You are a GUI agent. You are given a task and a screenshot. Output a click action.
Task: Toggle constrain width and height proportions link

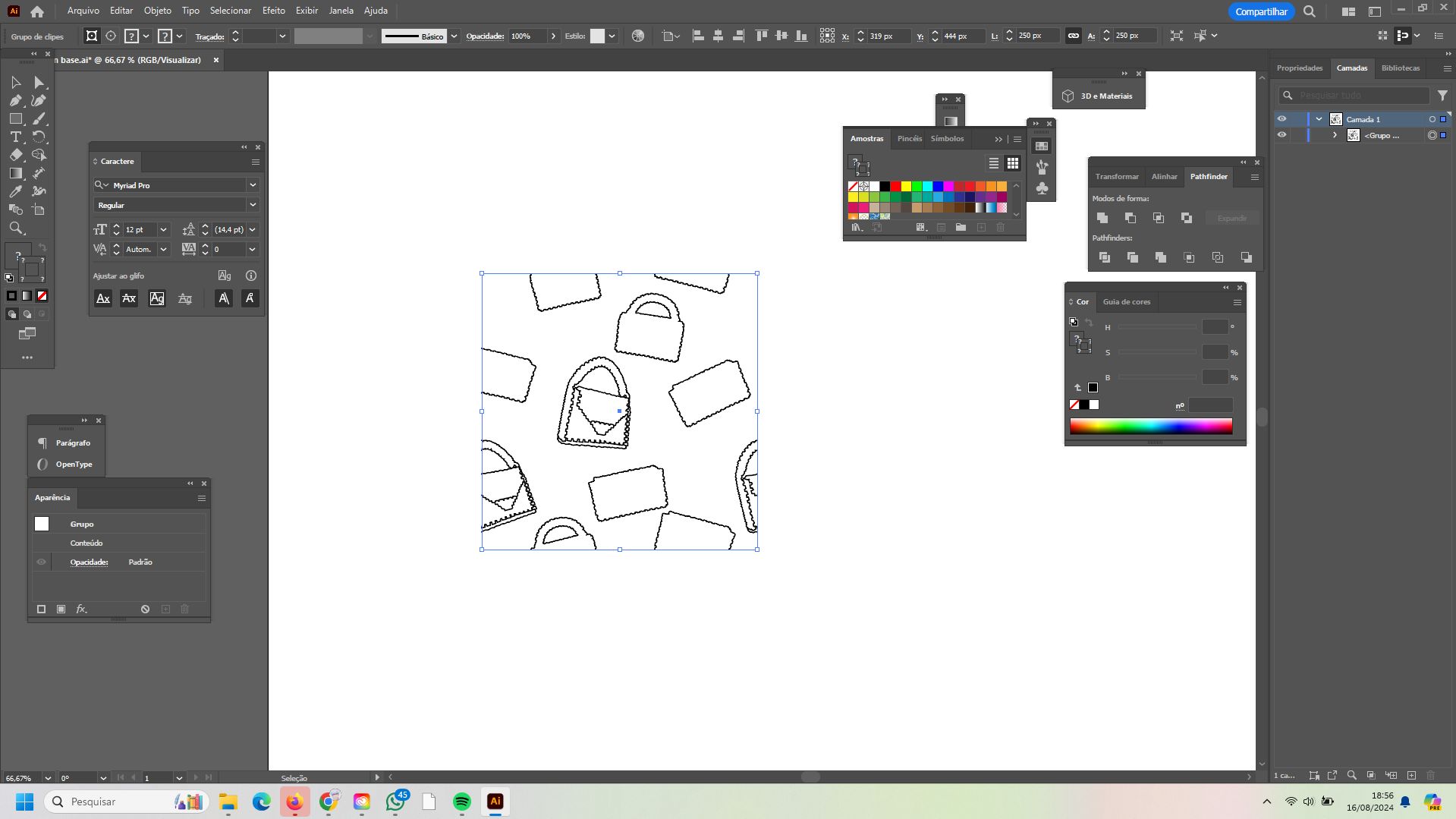1073,36
